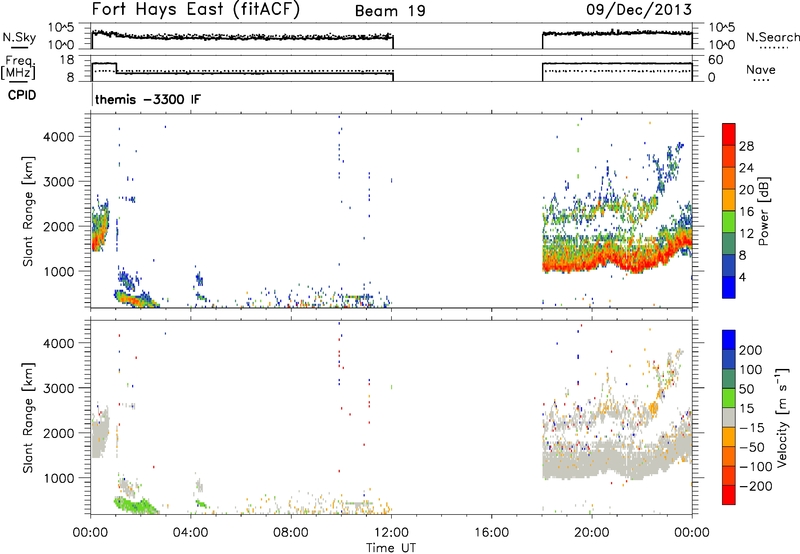Click the blue top of the velocity colorbar
800x554 pixels.
click(x=729, y=340)
